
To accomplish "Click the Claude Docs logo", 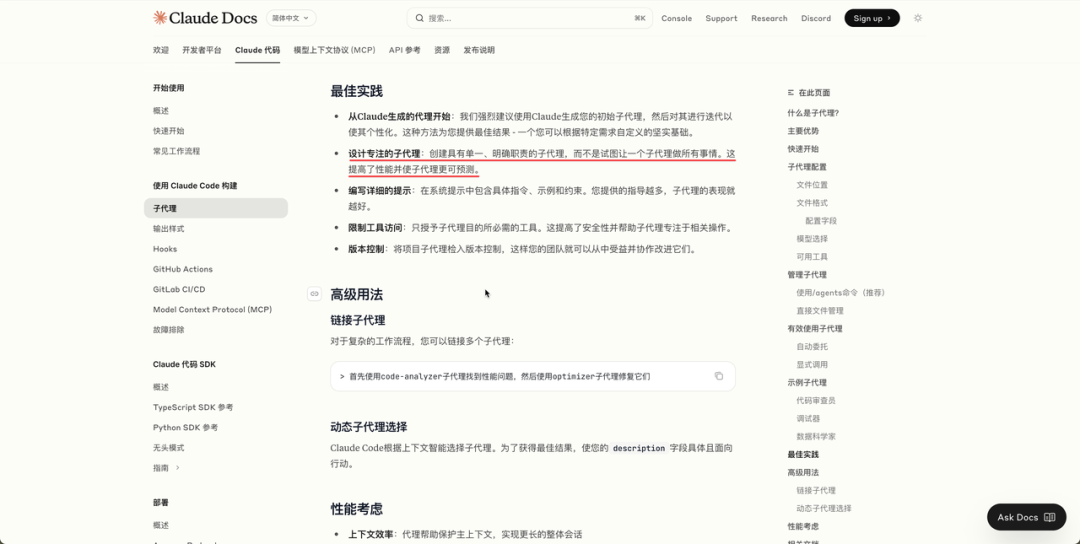I will [x=205, y=18].
